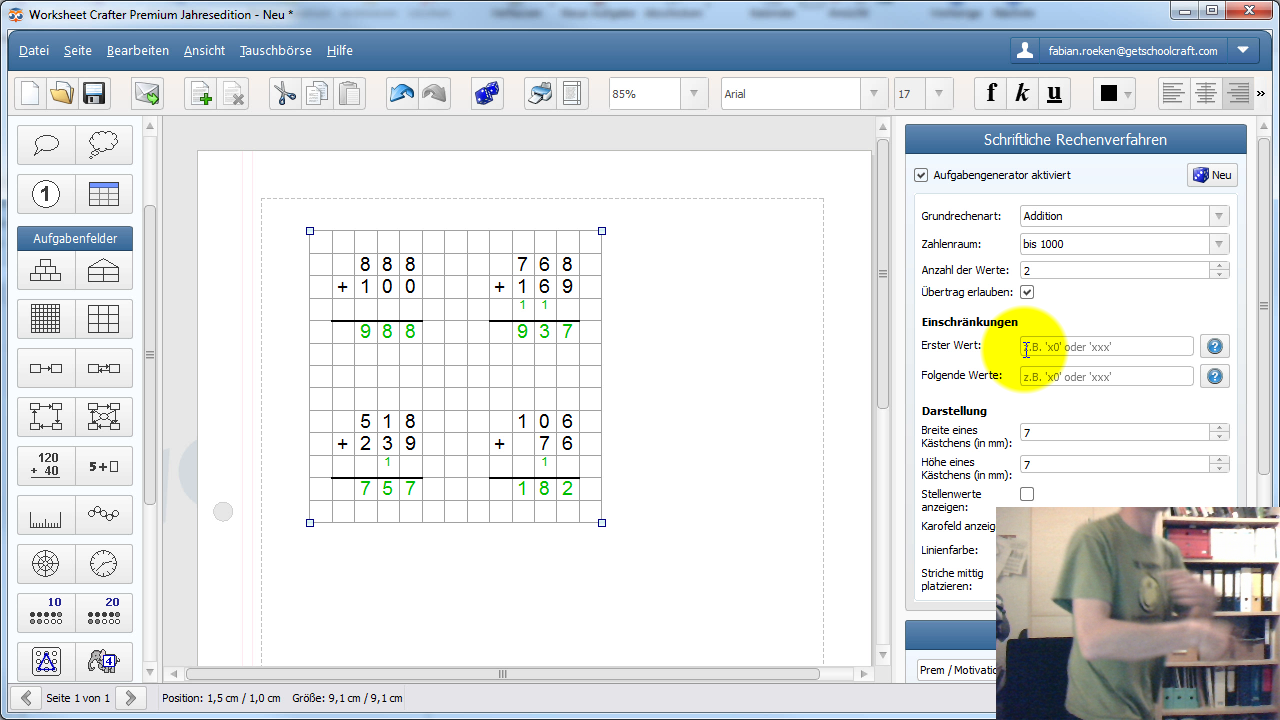Open the Bearbeiten menu

(x=138, y=51)
